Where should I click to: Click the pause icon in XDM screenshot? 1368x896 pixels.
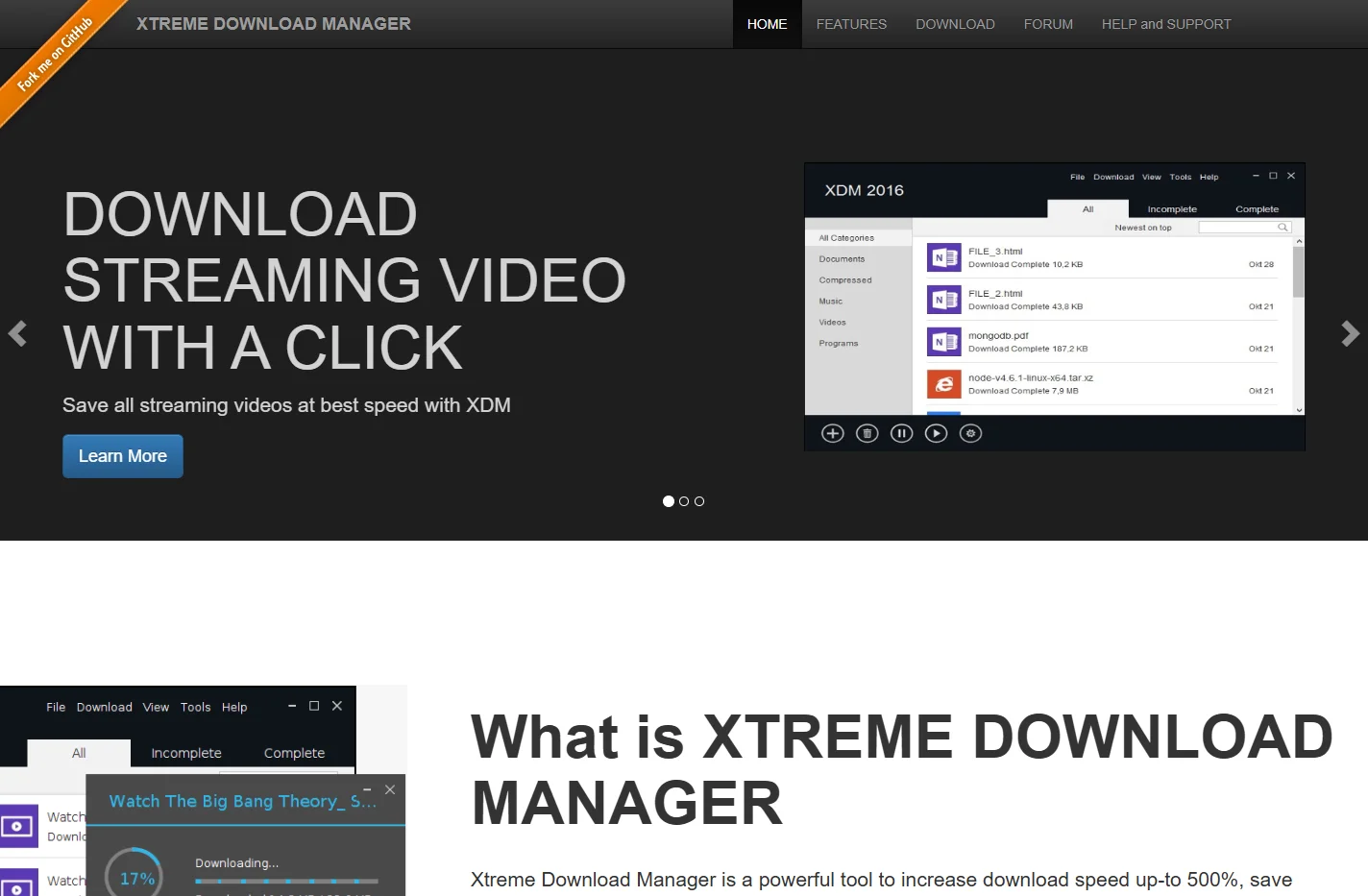tap(902, 433)
